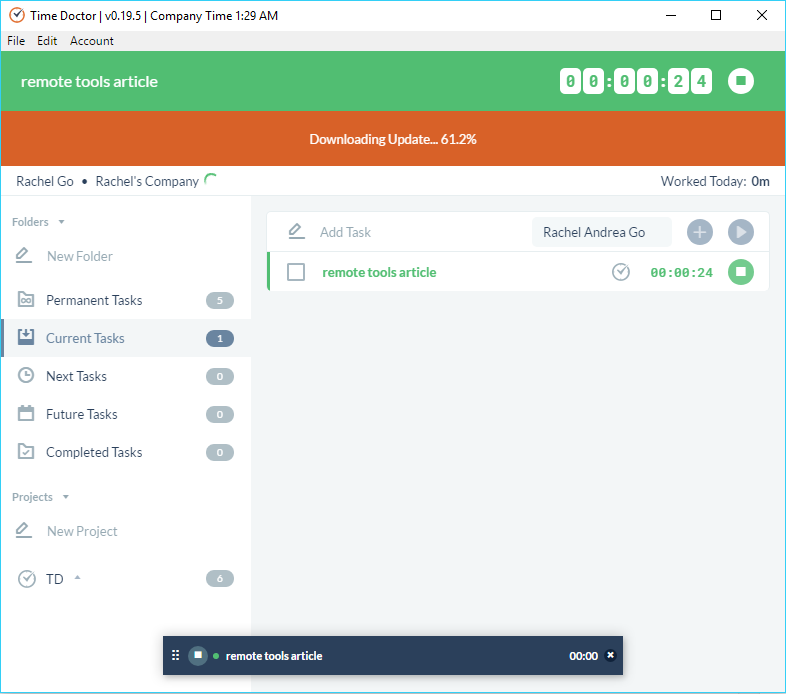The image size is (786, 694).
Task: Click the Completed Tasks checked-folder icon
Action: pyautogui.click(x=26, y=451)
